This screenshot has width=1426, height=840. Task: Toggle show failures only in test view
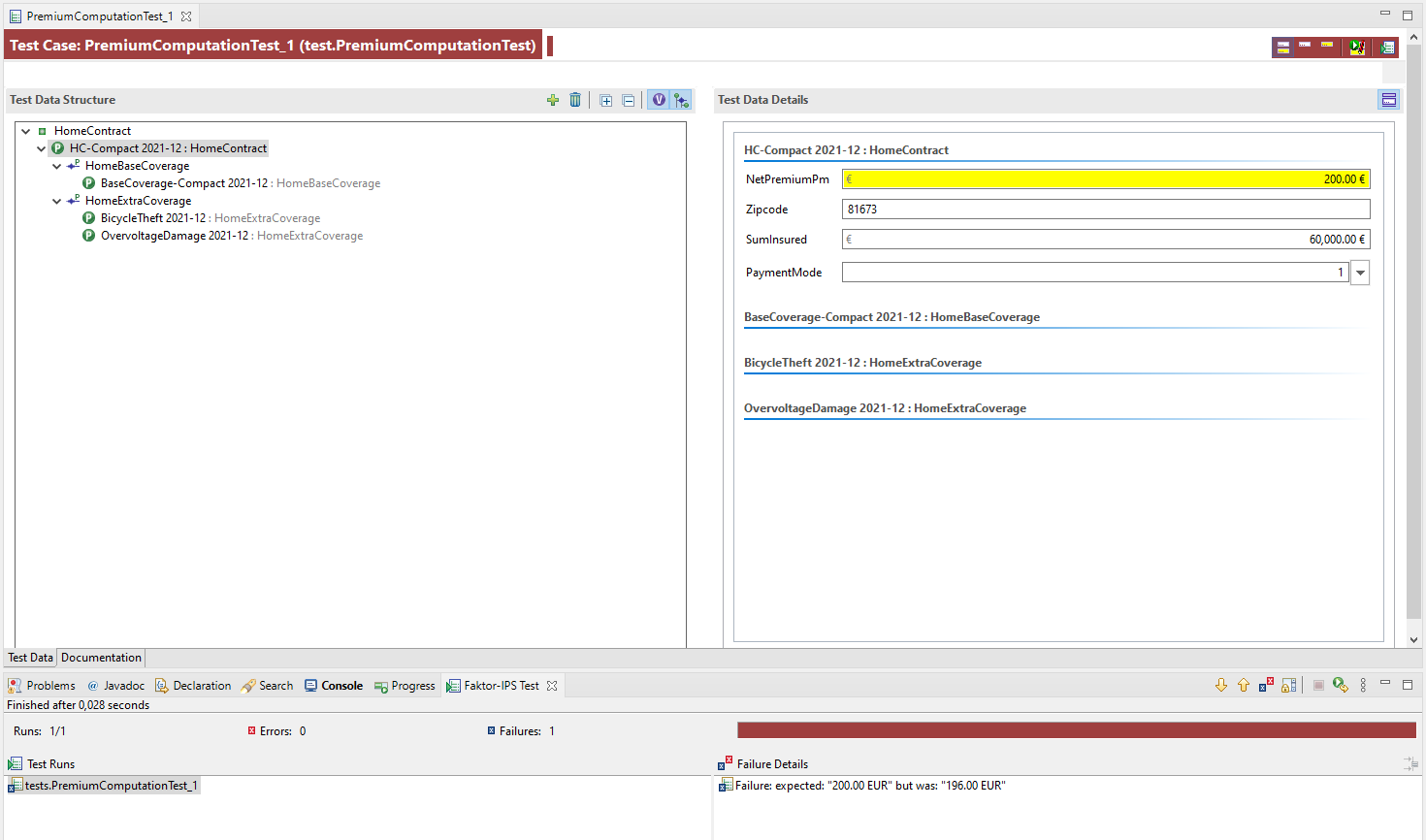(x=1266, y=685)
